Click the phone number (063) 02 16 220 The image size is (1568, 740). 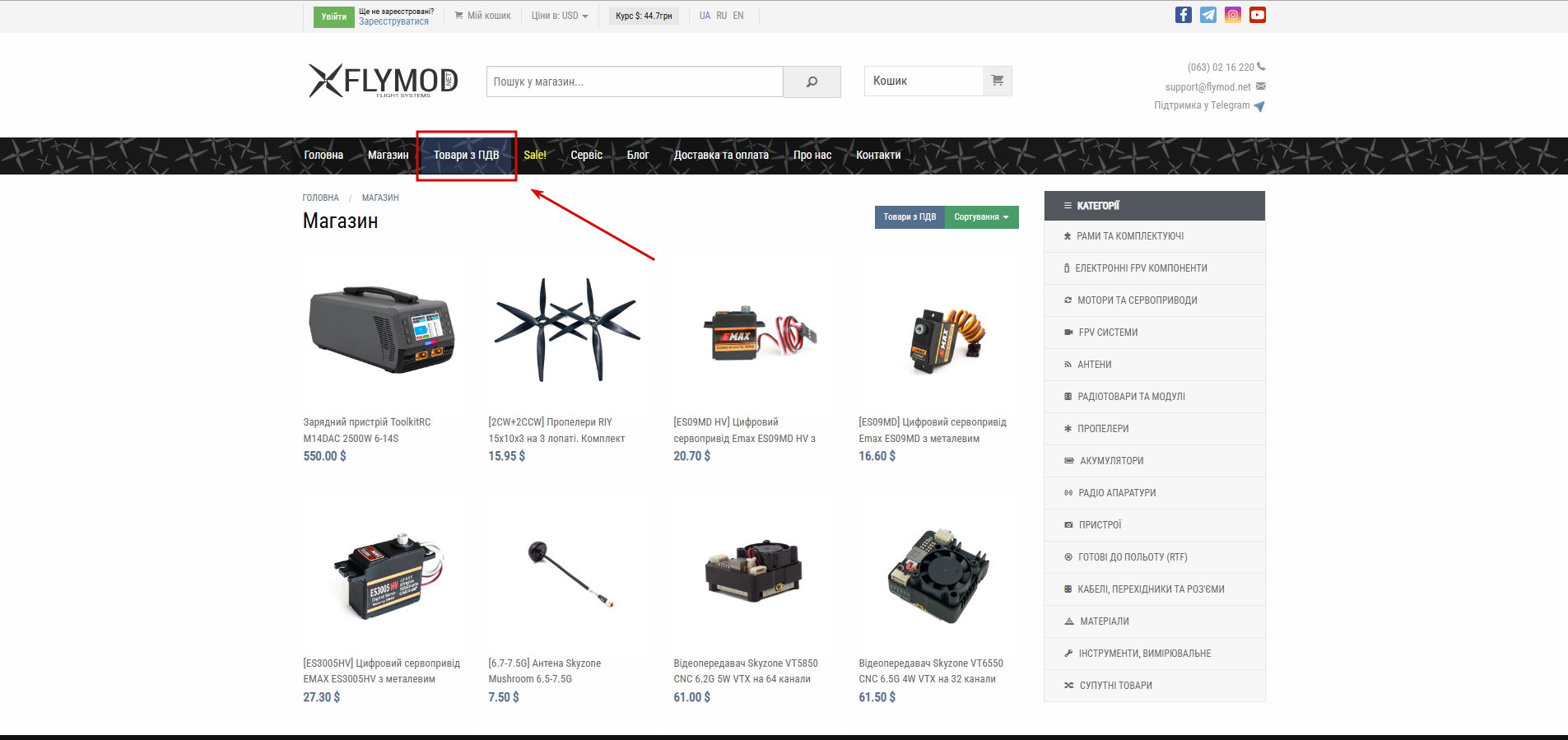(1221, 67)
